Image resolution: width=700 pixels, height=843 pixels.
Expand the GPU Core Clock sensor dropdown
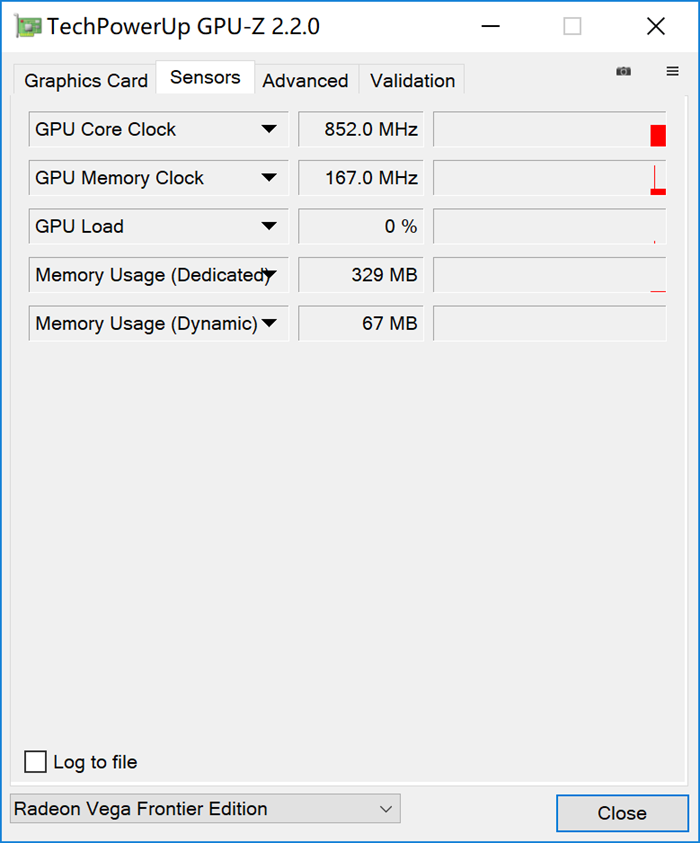[269, 129]
